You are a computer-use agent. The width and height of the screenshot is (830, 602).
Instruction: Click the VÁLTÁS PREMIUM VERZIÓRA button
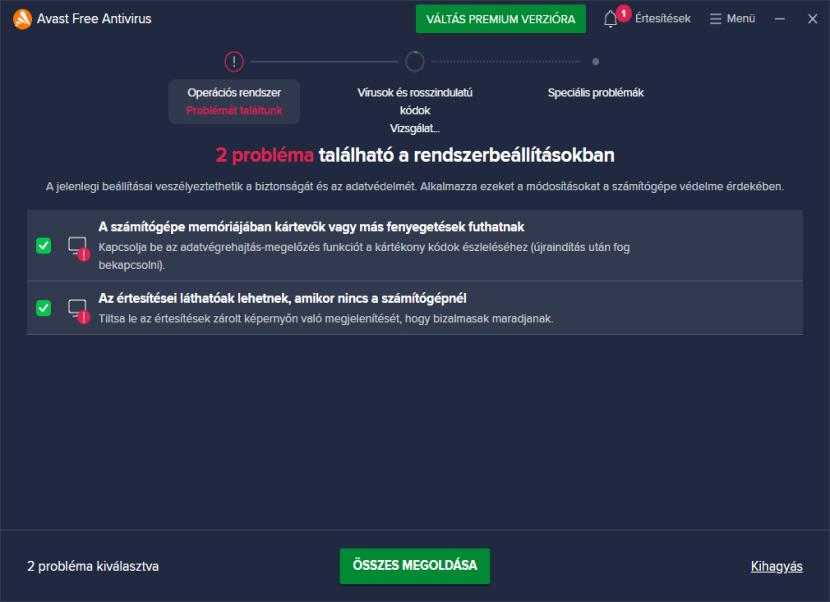point(500,19)
